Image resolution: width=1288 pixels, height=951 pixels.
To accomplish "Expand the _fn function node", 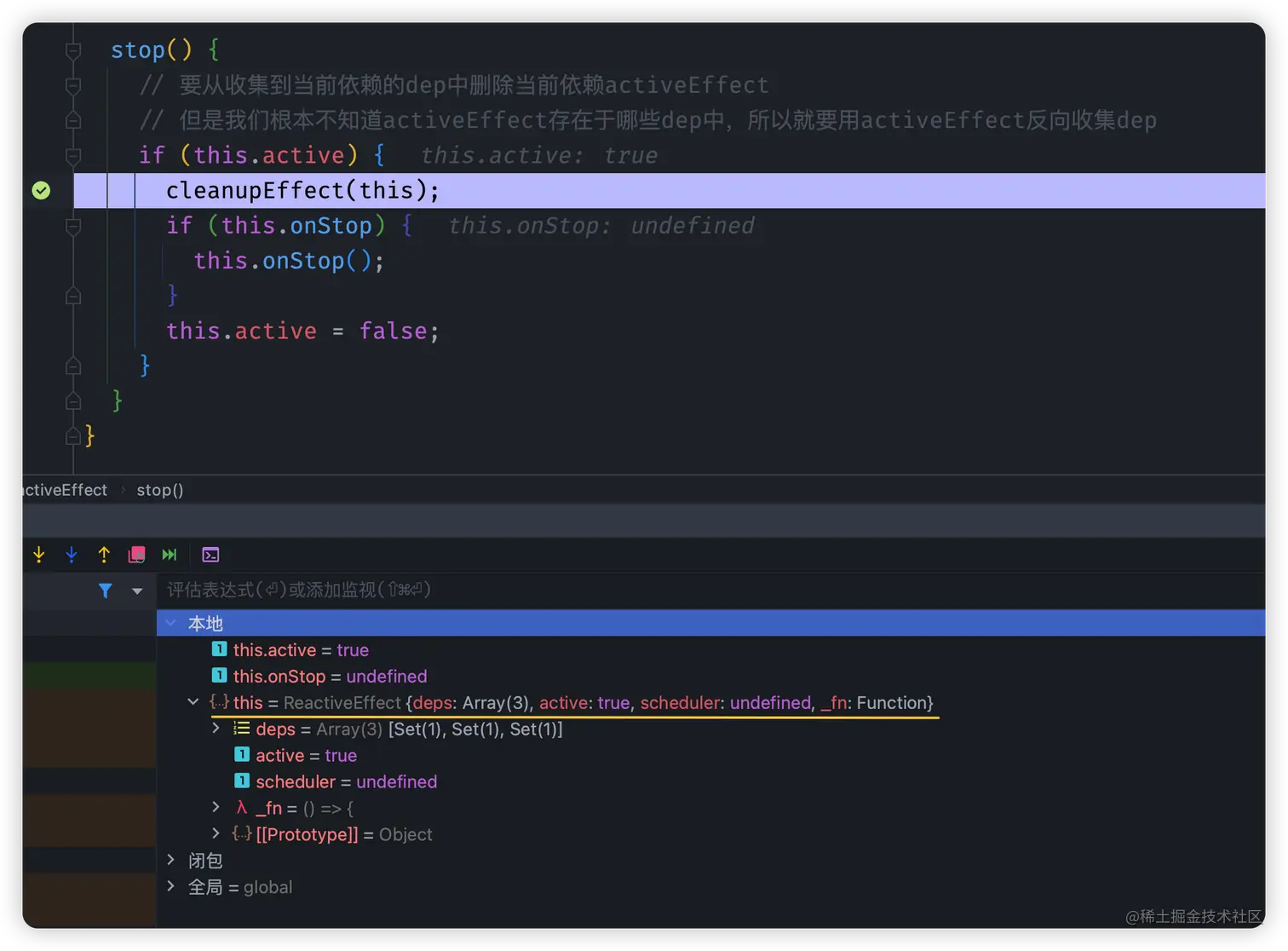I will 215,807.
